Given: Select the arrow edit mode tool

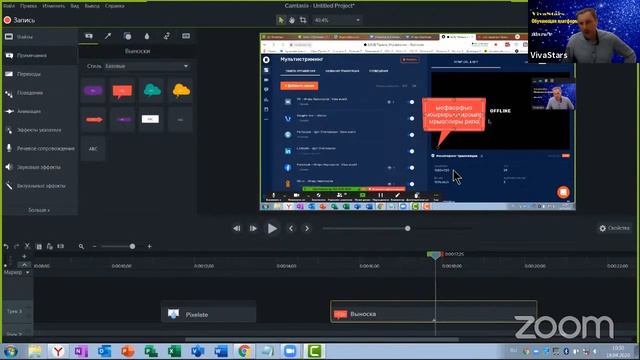Looking at the screenshot, I should [x=281, y=20].
